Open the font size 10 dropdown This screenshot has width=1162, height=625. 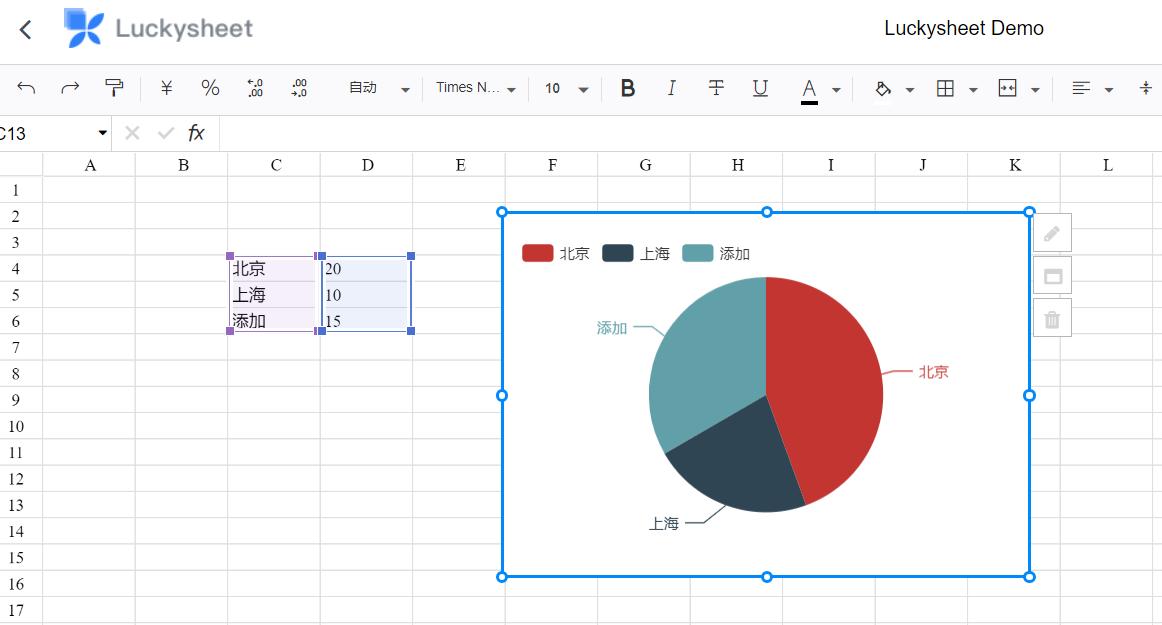point(566,88)
